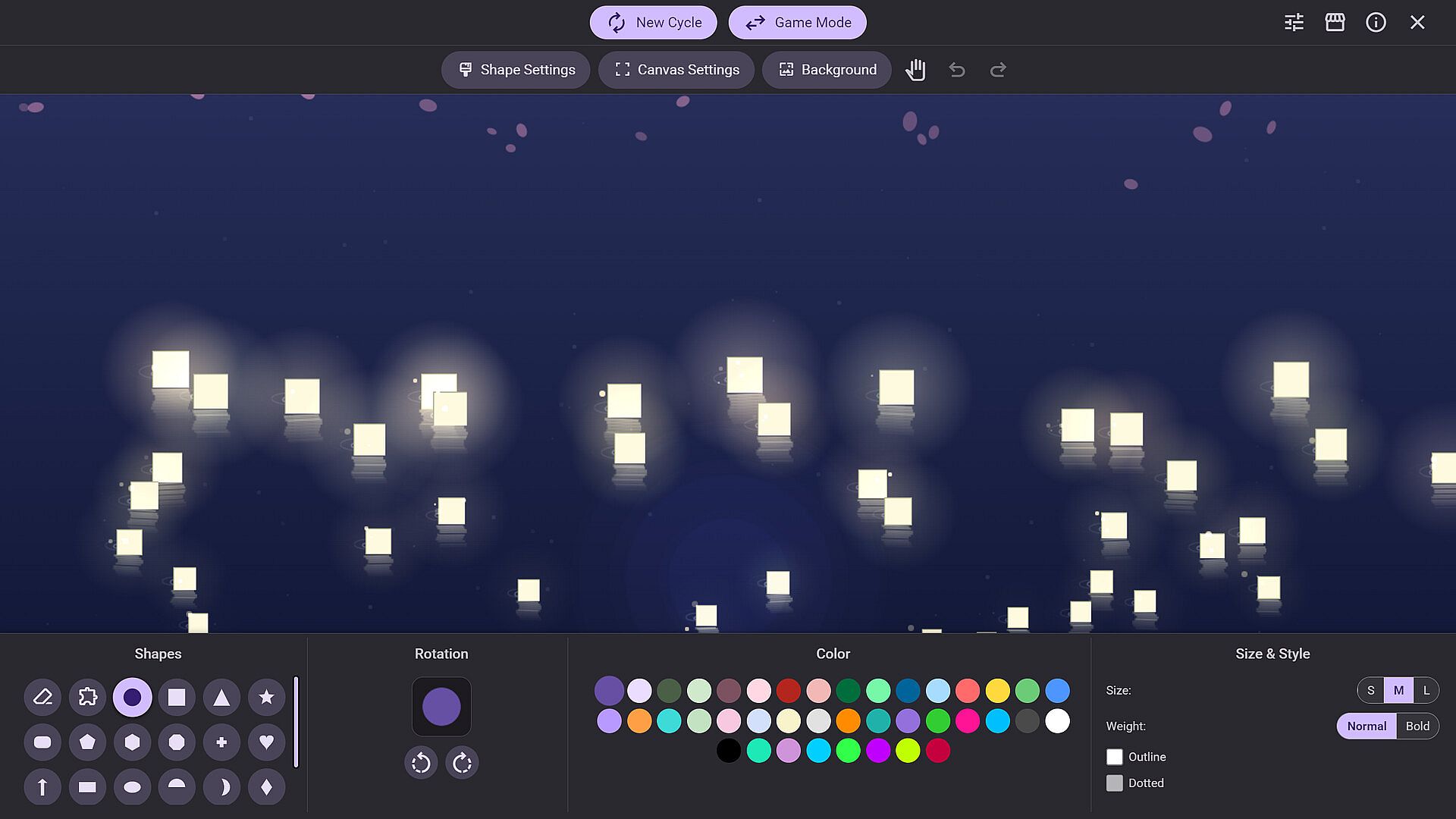Enable the Outline checkbox
Viewport: 1456px width, 819px height.
[1114, 757]
